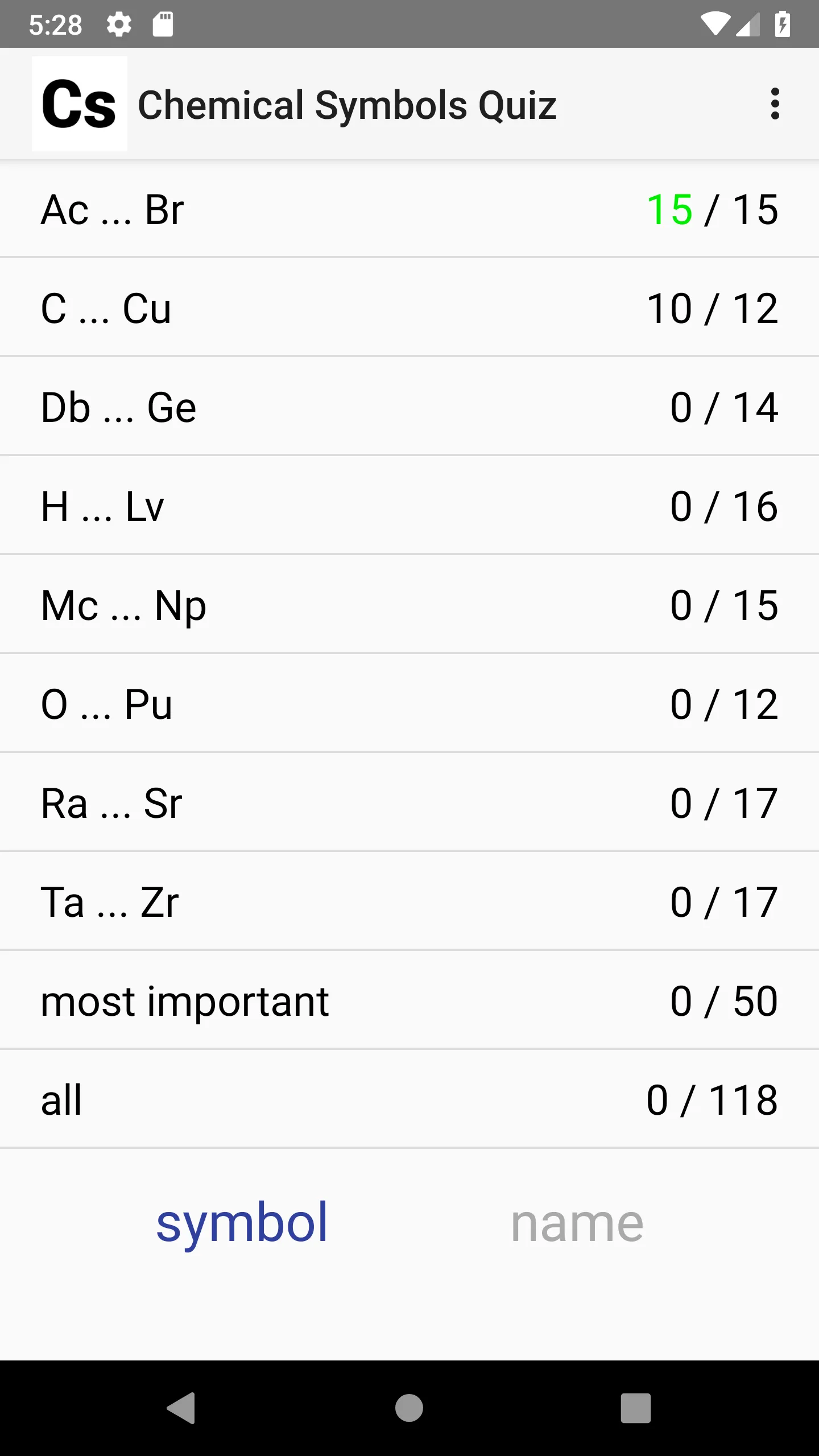
Task: Tap the SD card status icon
Action: point(163,24)
